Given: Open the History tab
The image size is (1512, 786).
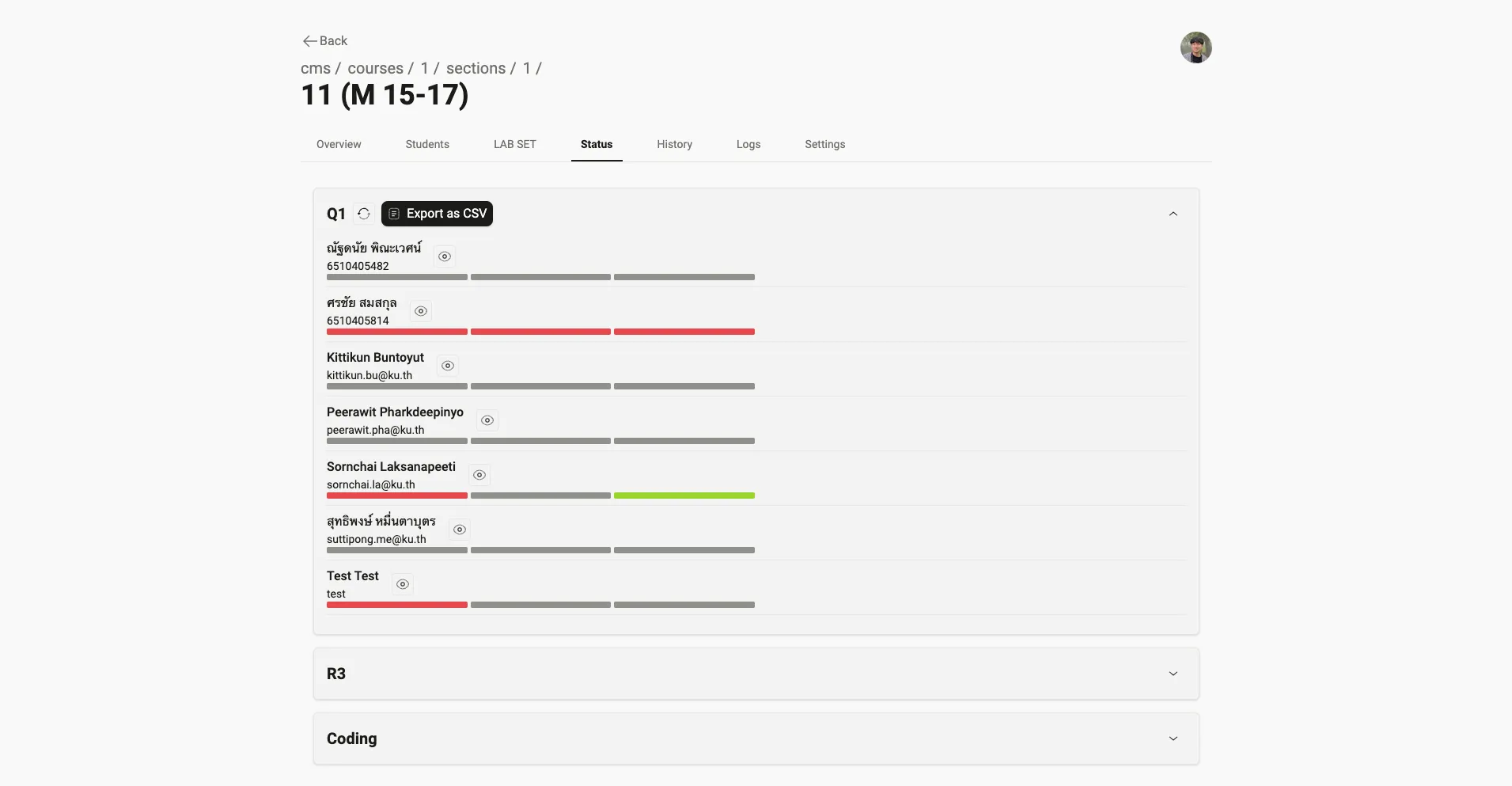Looking at the screenshot, I should coord(675,144).
